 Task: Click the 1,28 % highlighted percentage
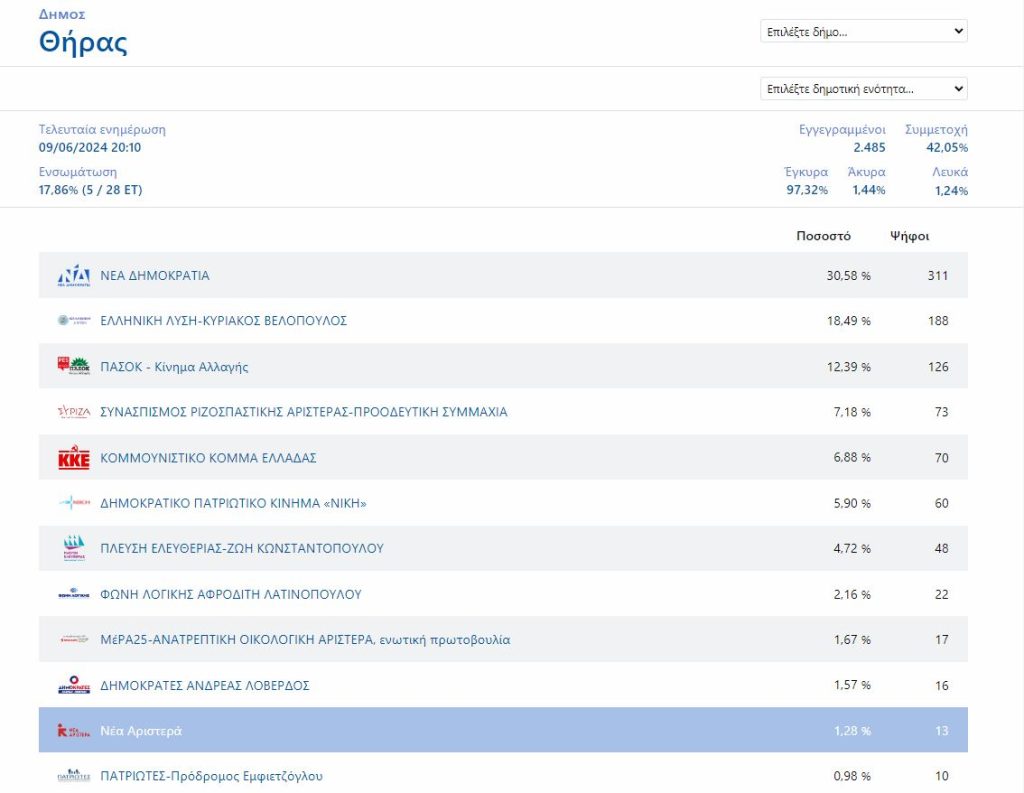pyautogui.click(x=852, y=730)
